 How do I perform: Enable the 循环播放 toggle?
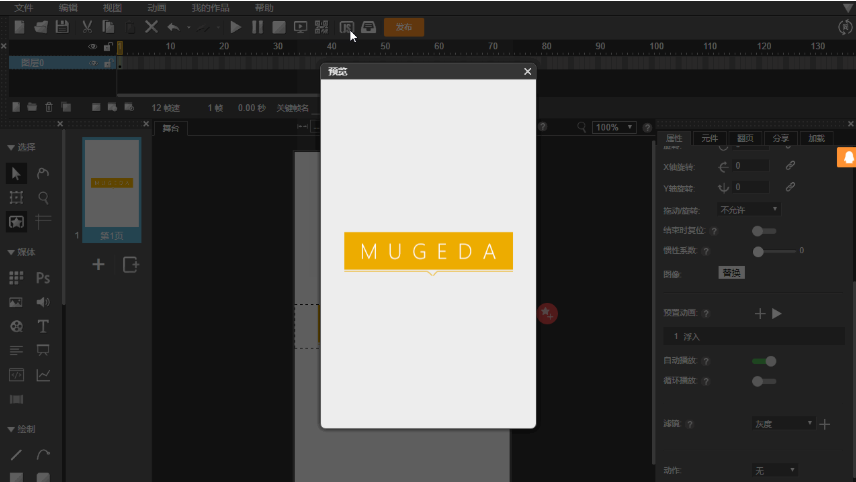pyautogui.click(x=763, y=381)
